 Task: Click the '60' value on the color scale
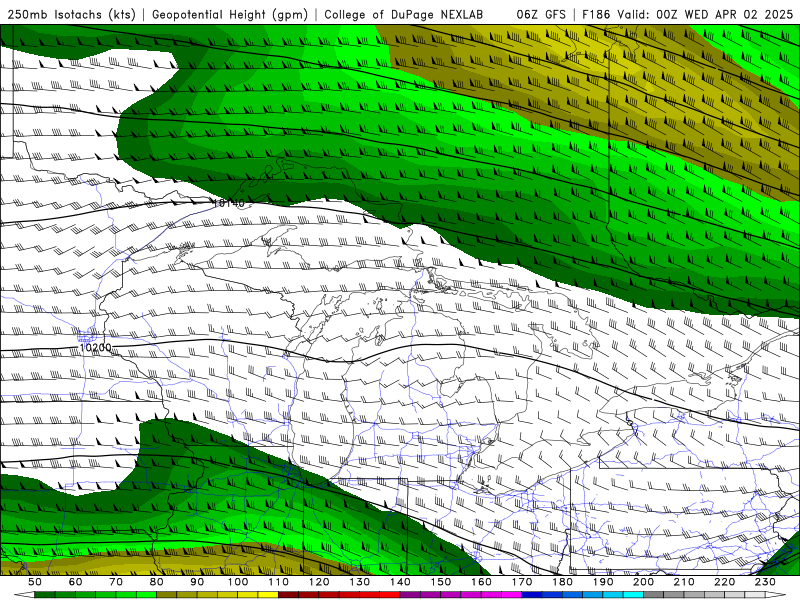tap(75, 582)
